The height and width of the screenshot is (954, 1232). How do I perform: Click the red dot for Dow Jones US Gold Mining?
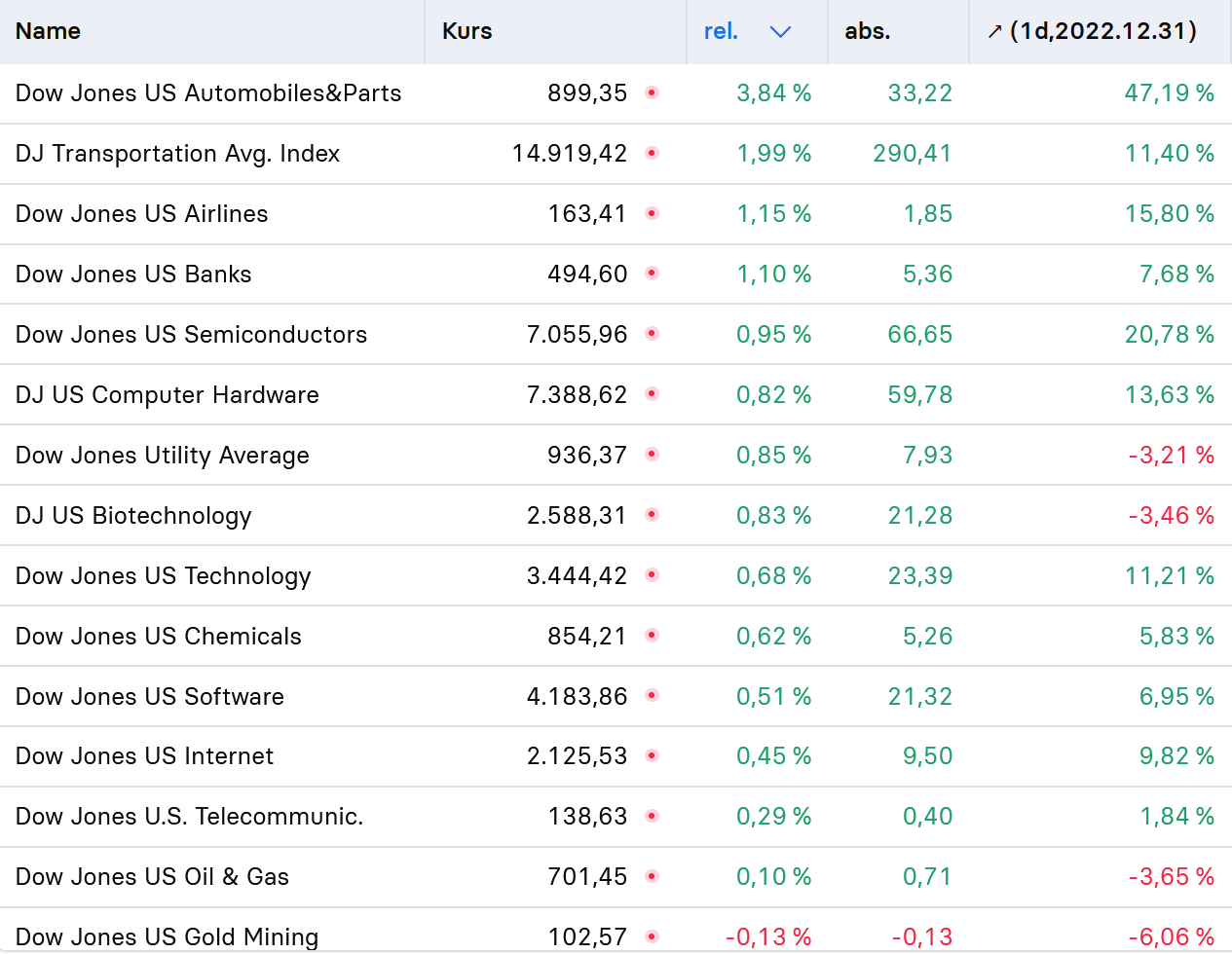653,936
